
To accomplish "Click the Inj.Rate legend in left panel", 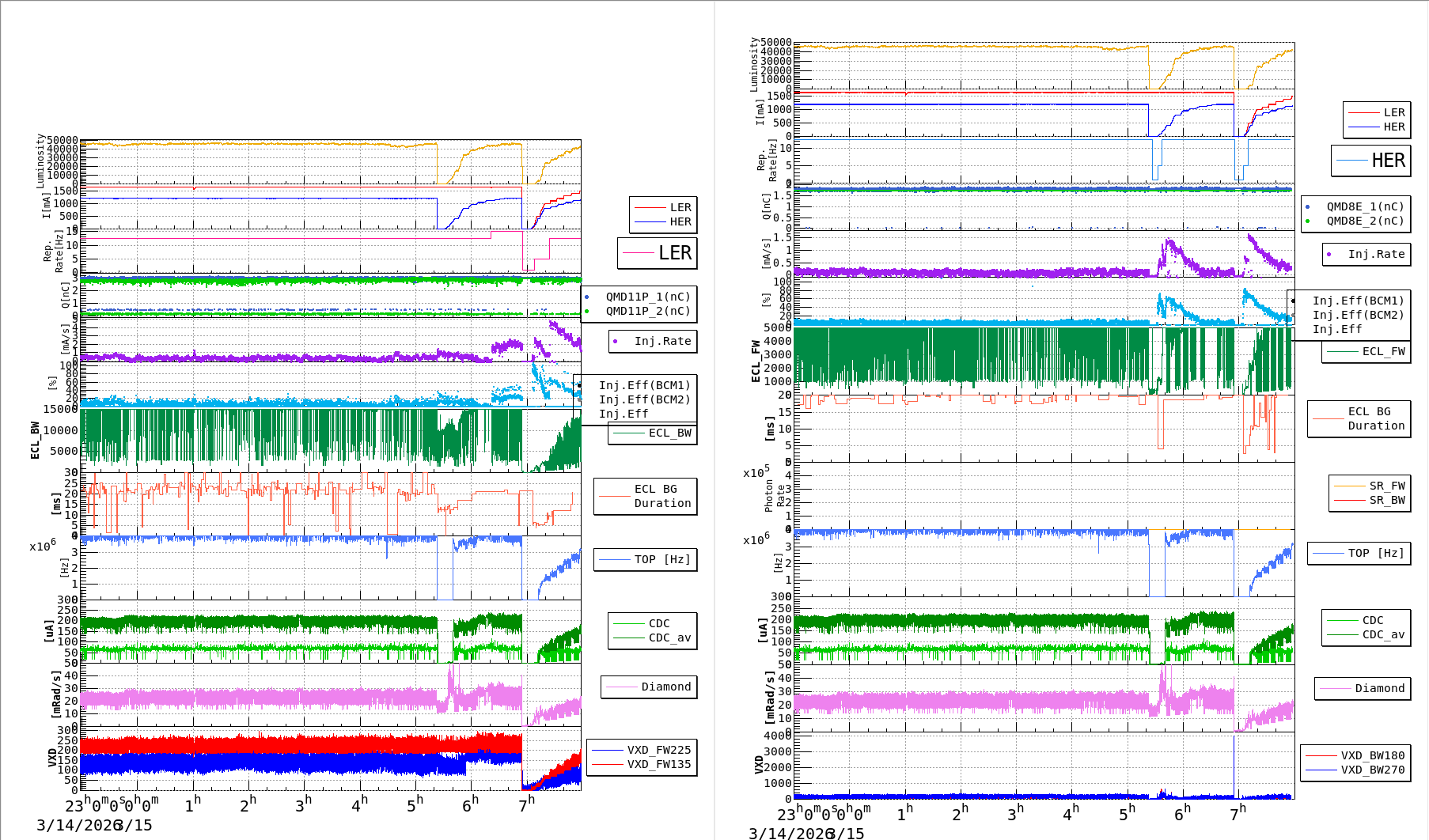I will point(662,341).
